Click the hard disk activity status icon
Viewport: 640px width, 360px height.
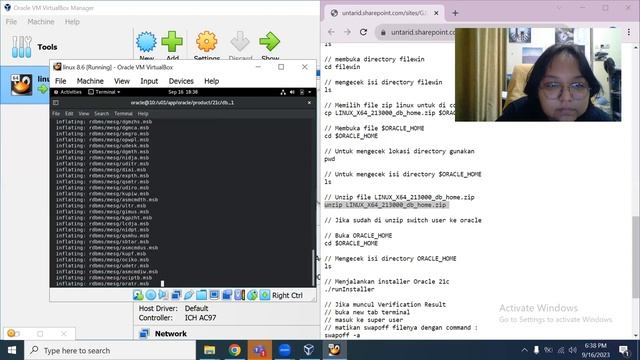click(138, 295)
